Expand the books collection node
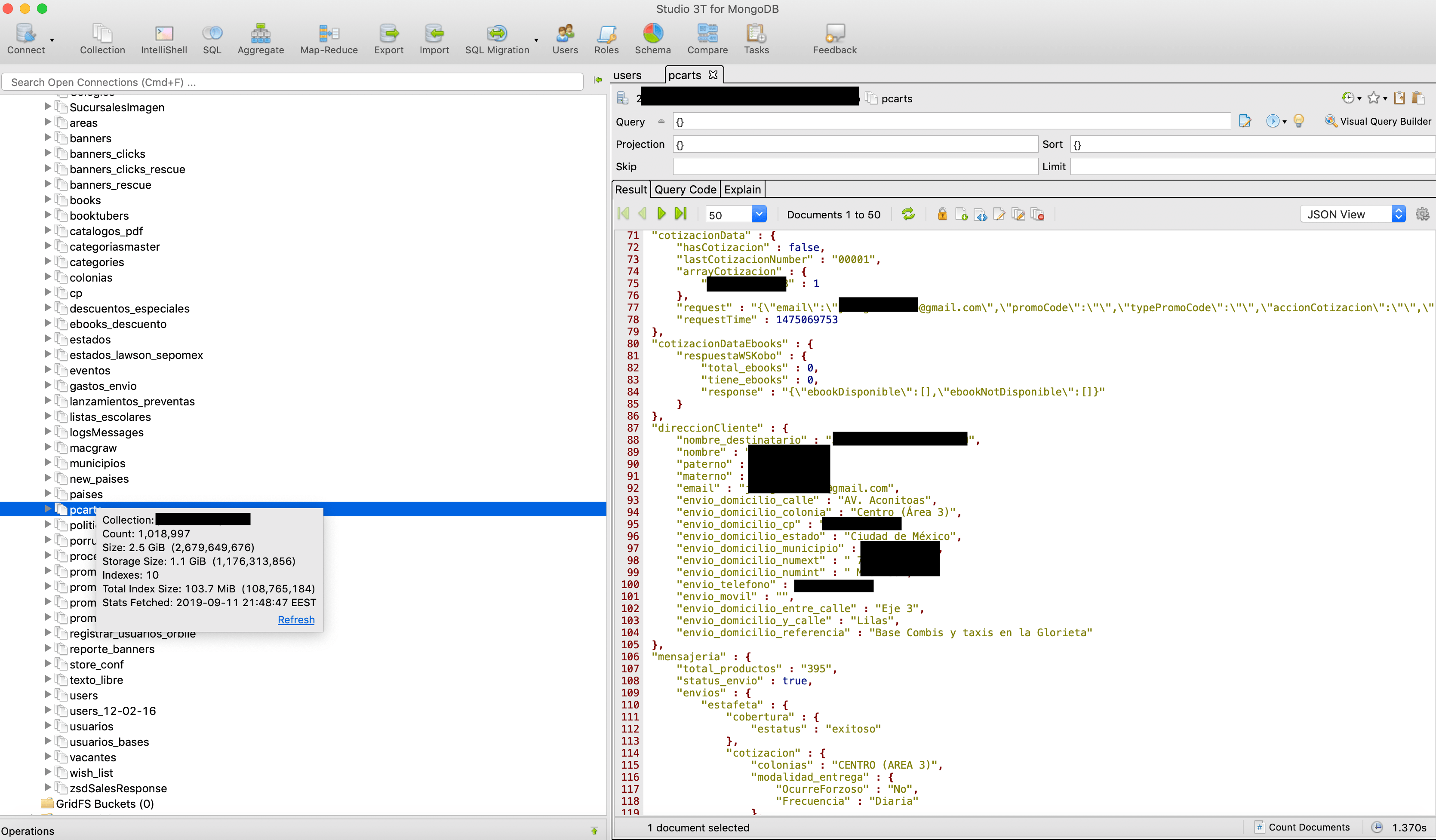Screen dimensions: 1436x840 tap(48, 200)
